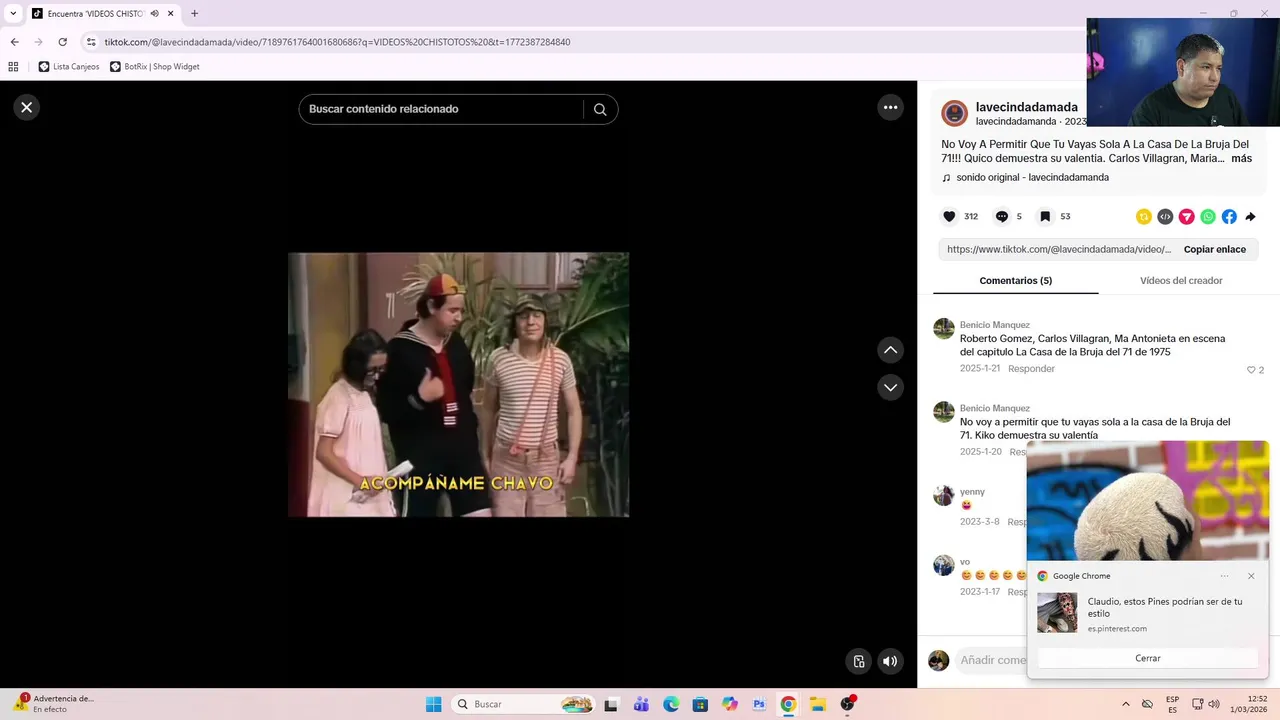Open Lista Canjeos bookmark
Screen dimensions: 1280x720
pyautogui.click(x=69, y=67)
